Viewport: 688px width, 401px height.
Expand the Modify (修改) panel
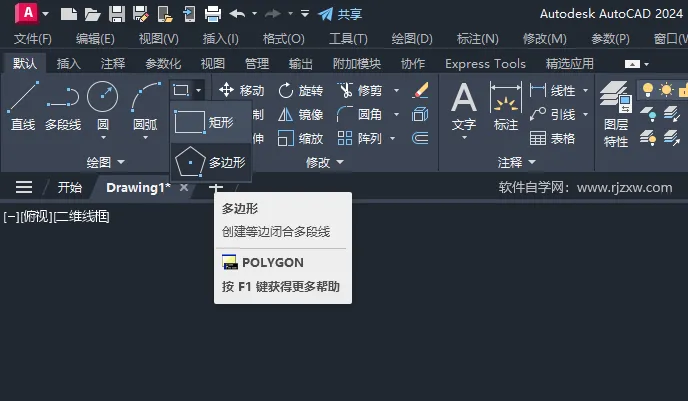point(325,162)
